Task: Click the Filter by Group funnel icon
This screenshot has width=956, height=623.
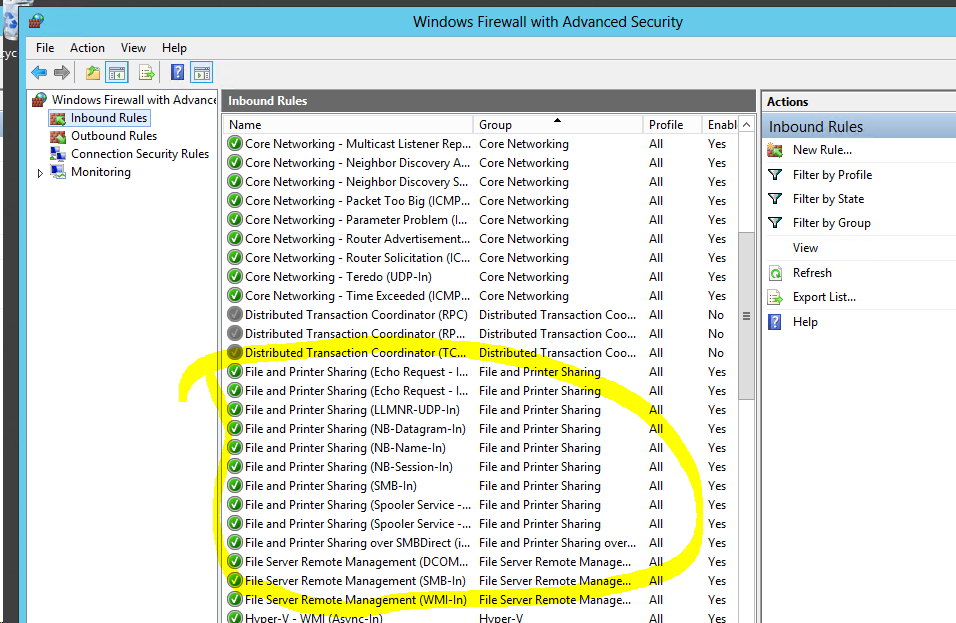Action: (x=775, y=223)
